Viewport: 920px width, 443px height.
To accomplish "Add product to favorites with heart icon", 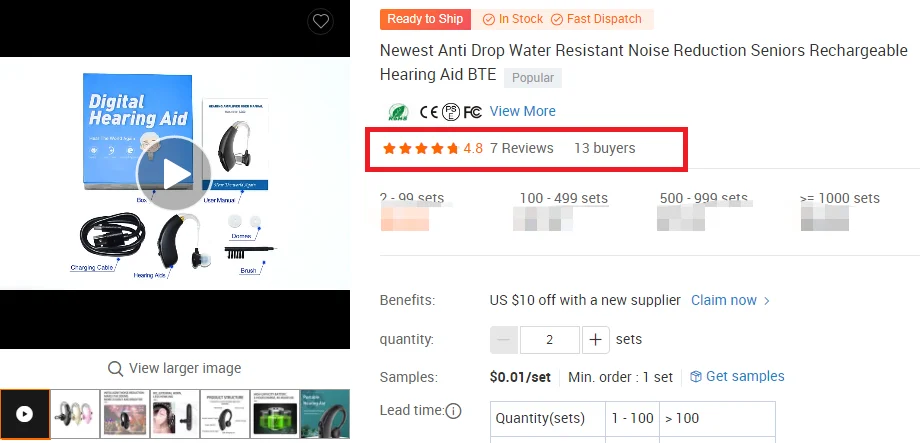I will coord(320,21).
